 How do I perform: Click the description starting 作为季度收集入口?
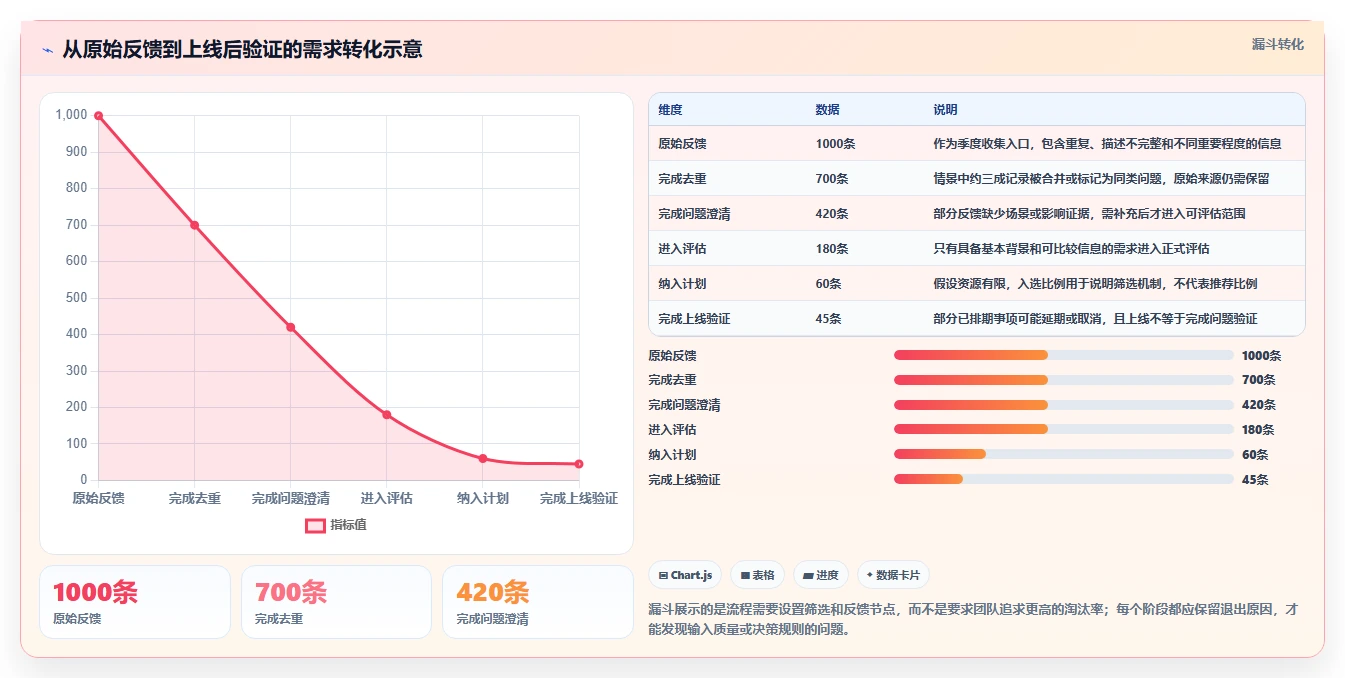(x=1107, y=144)
